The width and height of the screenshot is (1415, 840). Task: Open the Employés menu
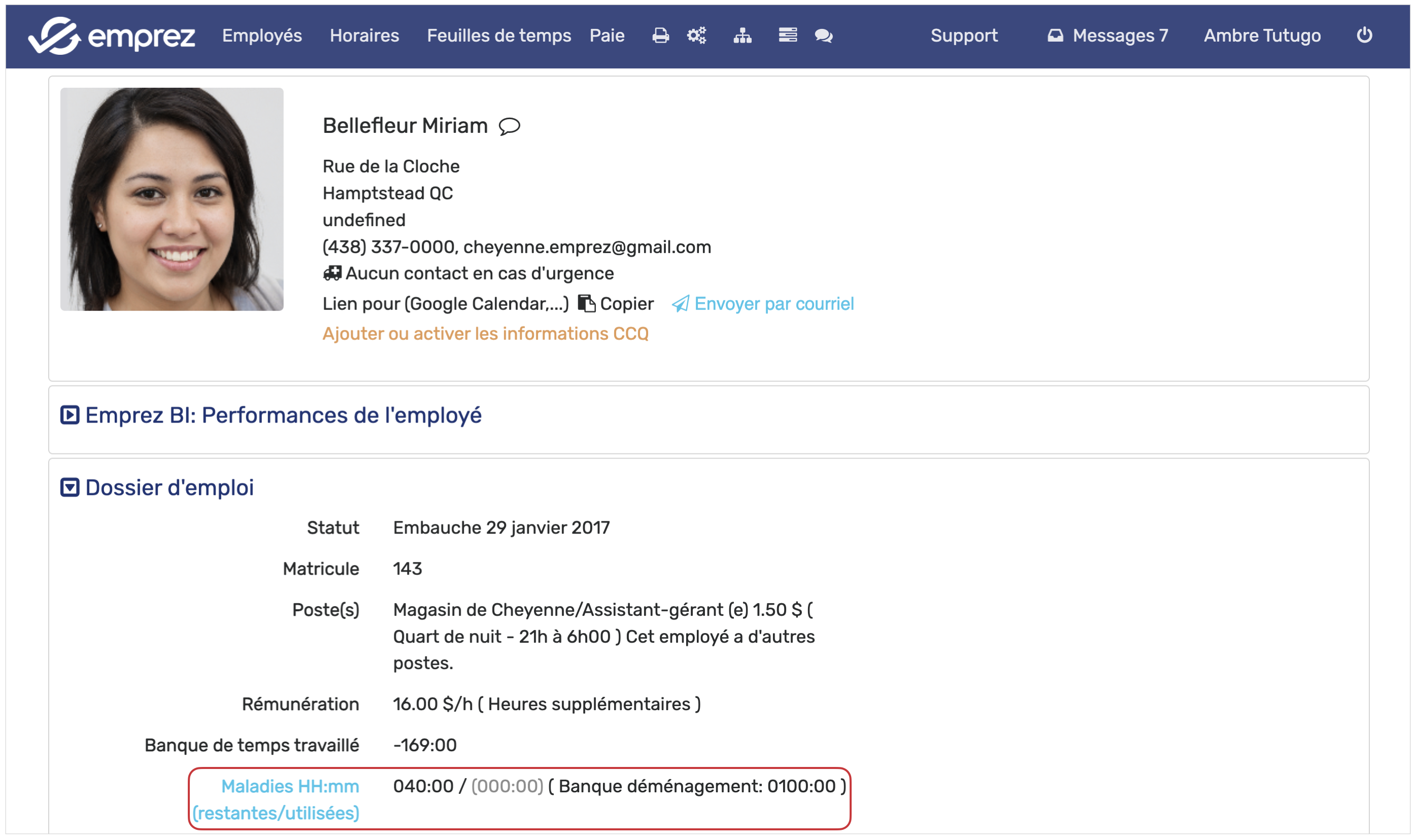click(x=261, y=36)
